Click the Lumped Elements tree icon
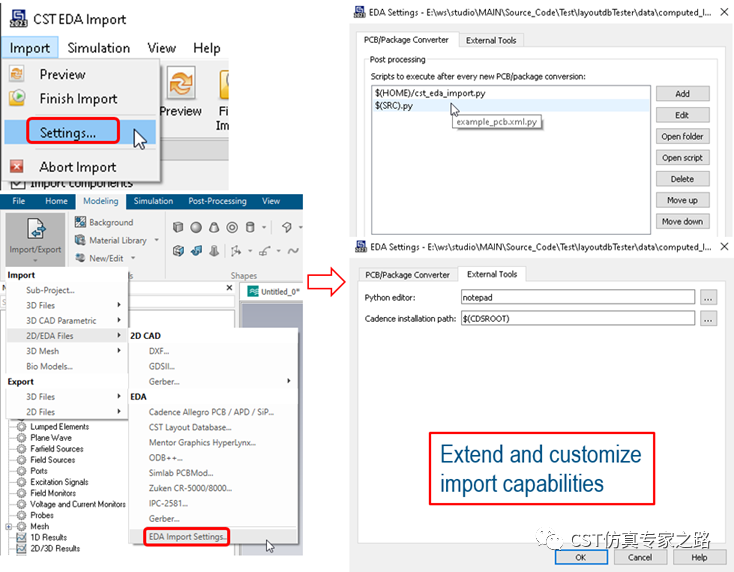The width and height of the screenshot is (734, 572). pyautogui.click(x=21, y=426)
